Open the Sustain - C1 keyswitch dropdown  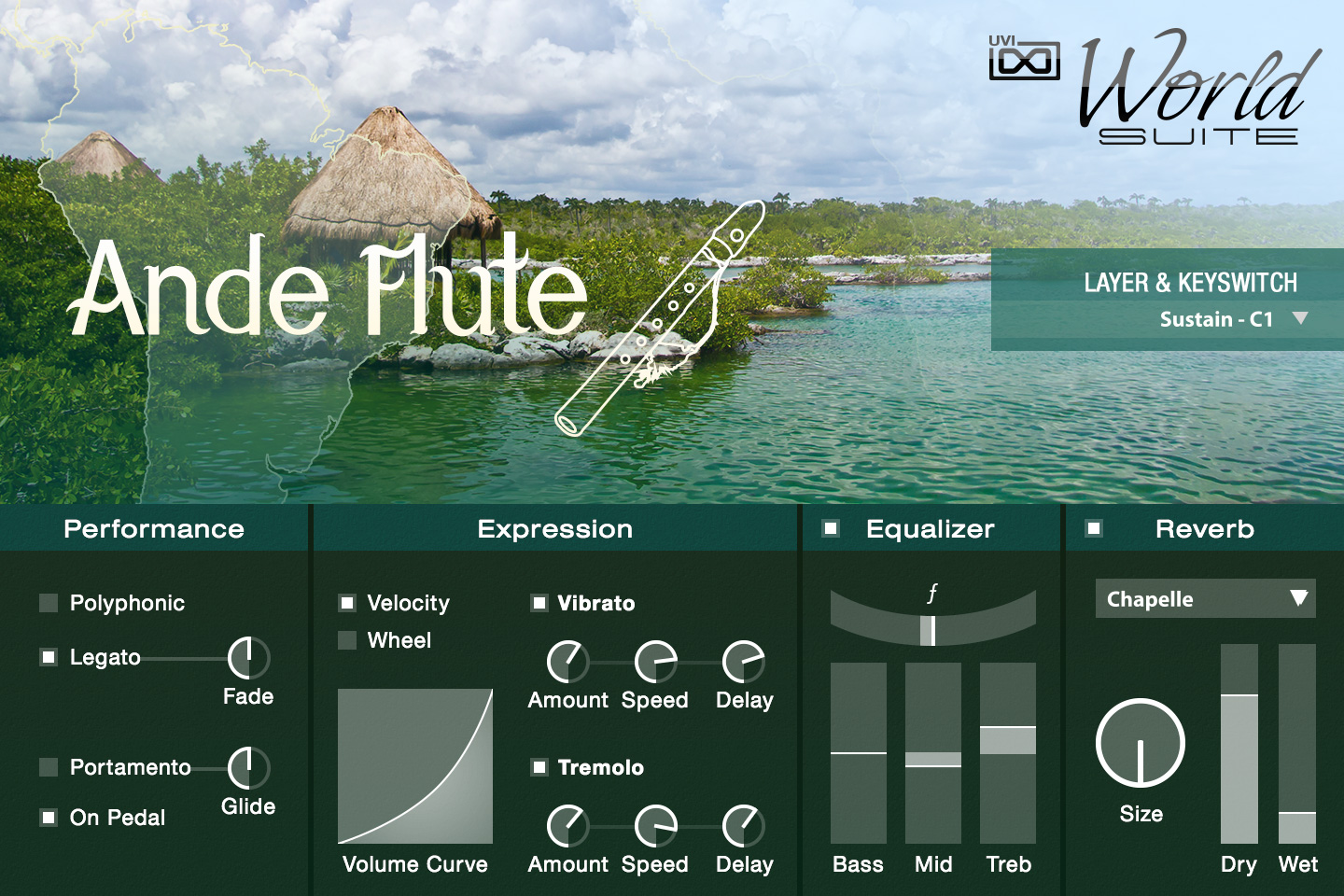tap(1234, 319)
